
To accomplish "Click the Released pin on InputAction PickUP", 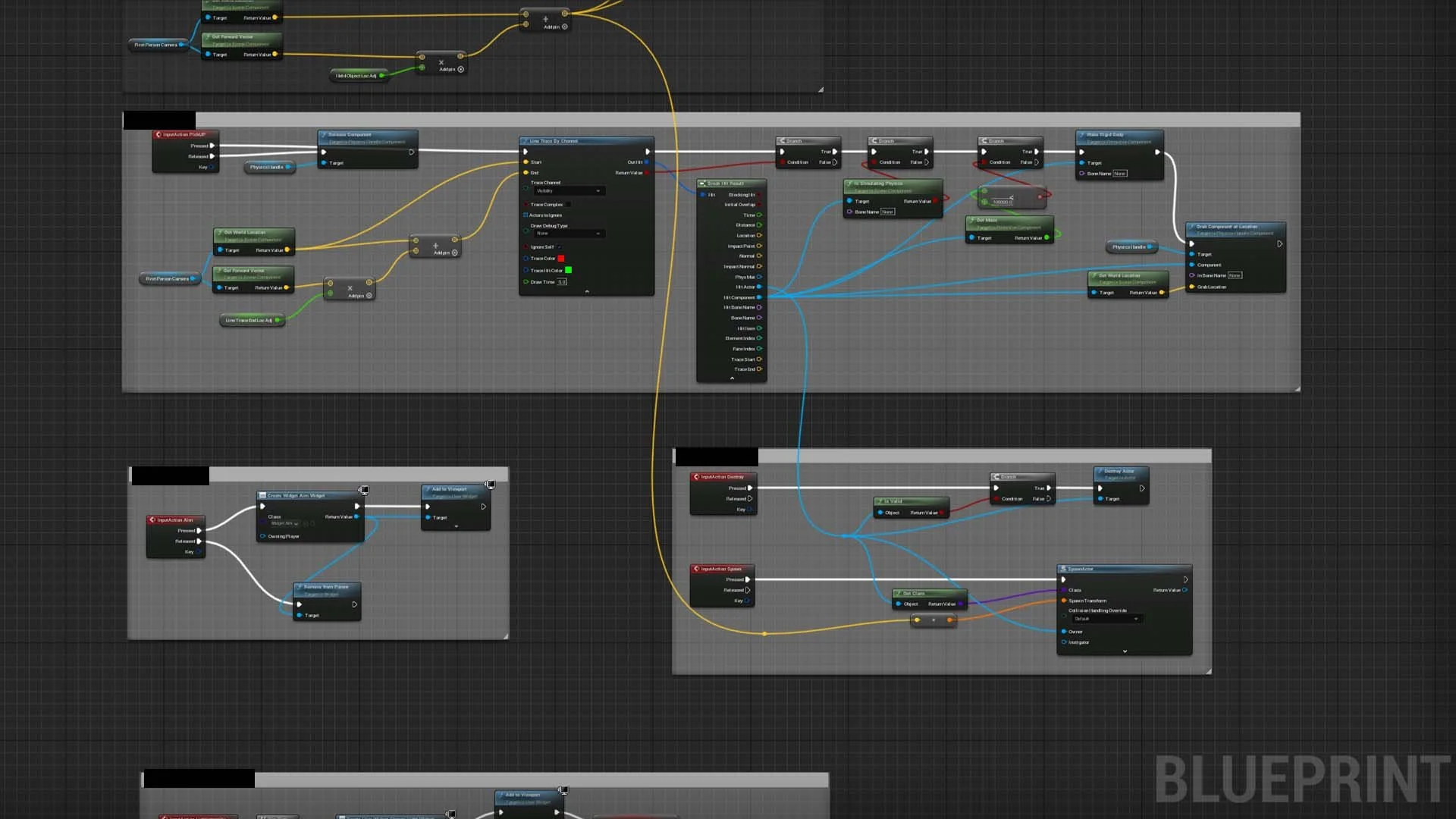I will point(212,156).
